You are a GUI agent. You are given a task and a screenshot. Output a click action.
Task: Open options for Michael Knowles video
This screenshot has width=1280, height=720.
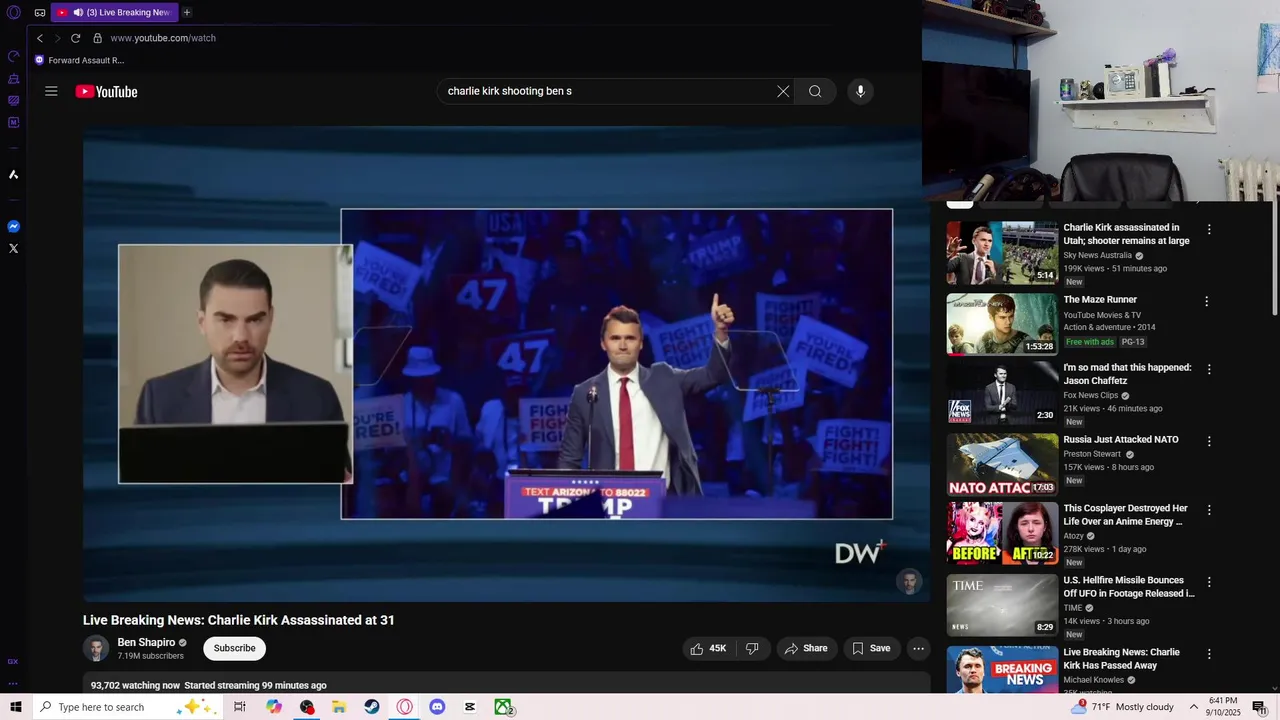point(1209,654)
